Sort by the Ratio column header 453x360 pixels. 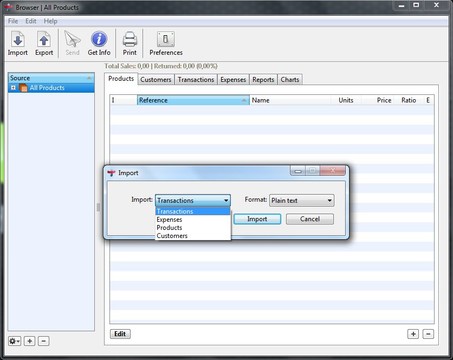click(x=409, y=100)
